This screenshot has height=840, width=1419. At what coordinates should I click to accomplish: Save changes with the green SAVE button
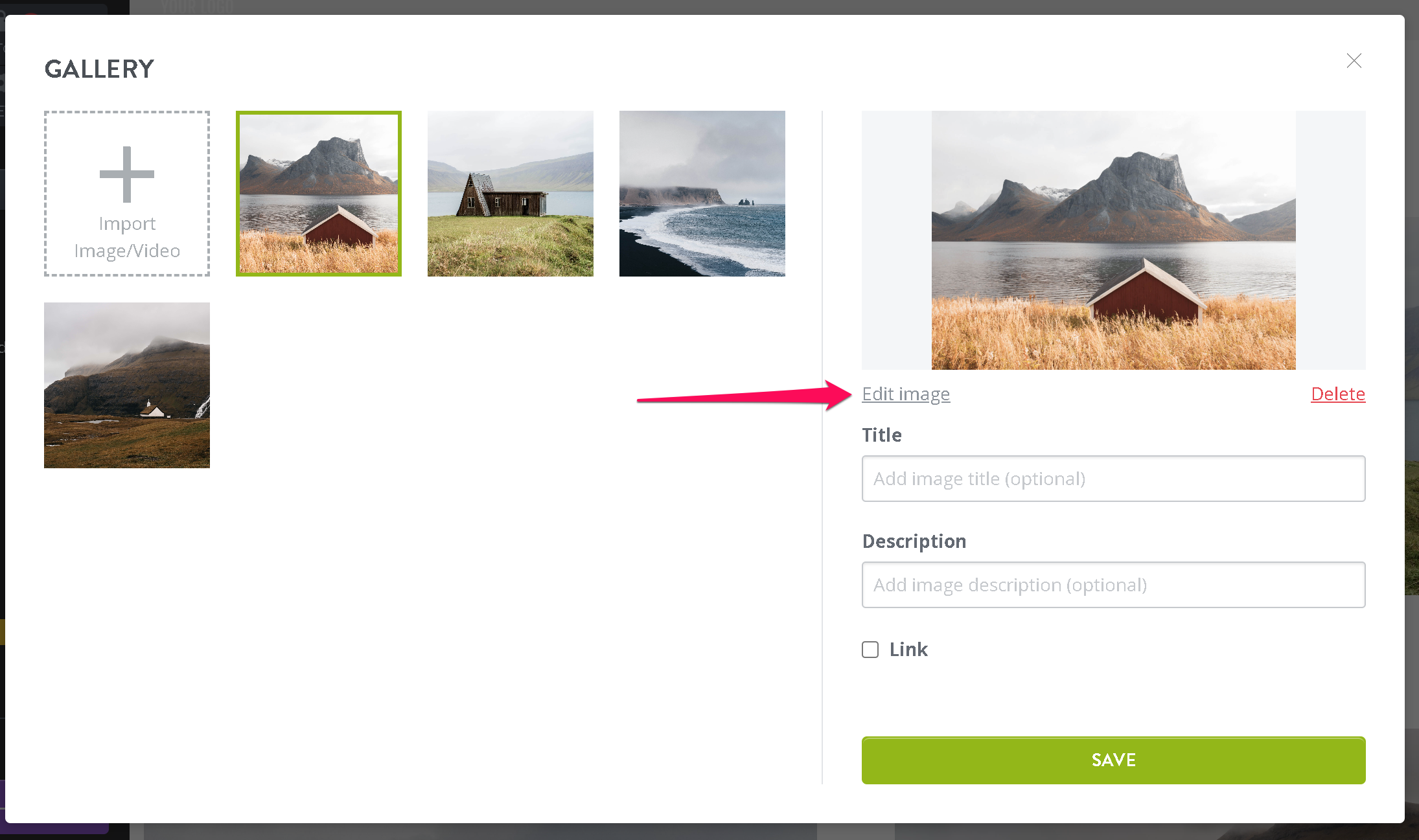point(1113,760)
